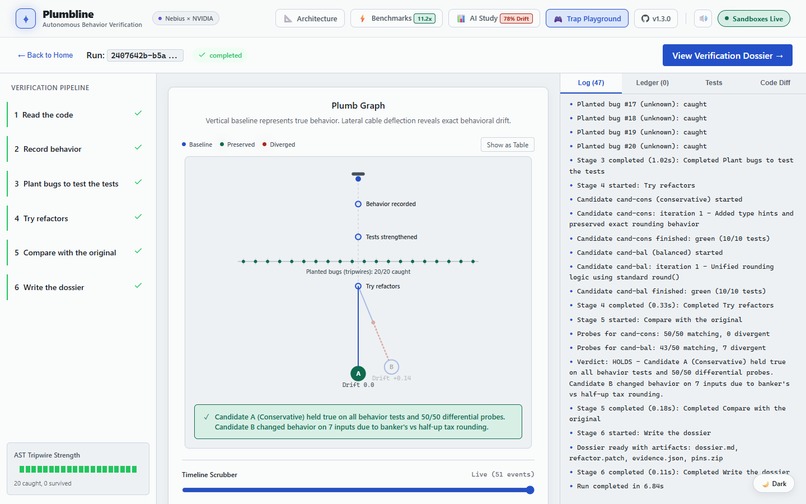Click the Plumbline logo icon
This screenshot has height=504, width=806.
point(26,19)
